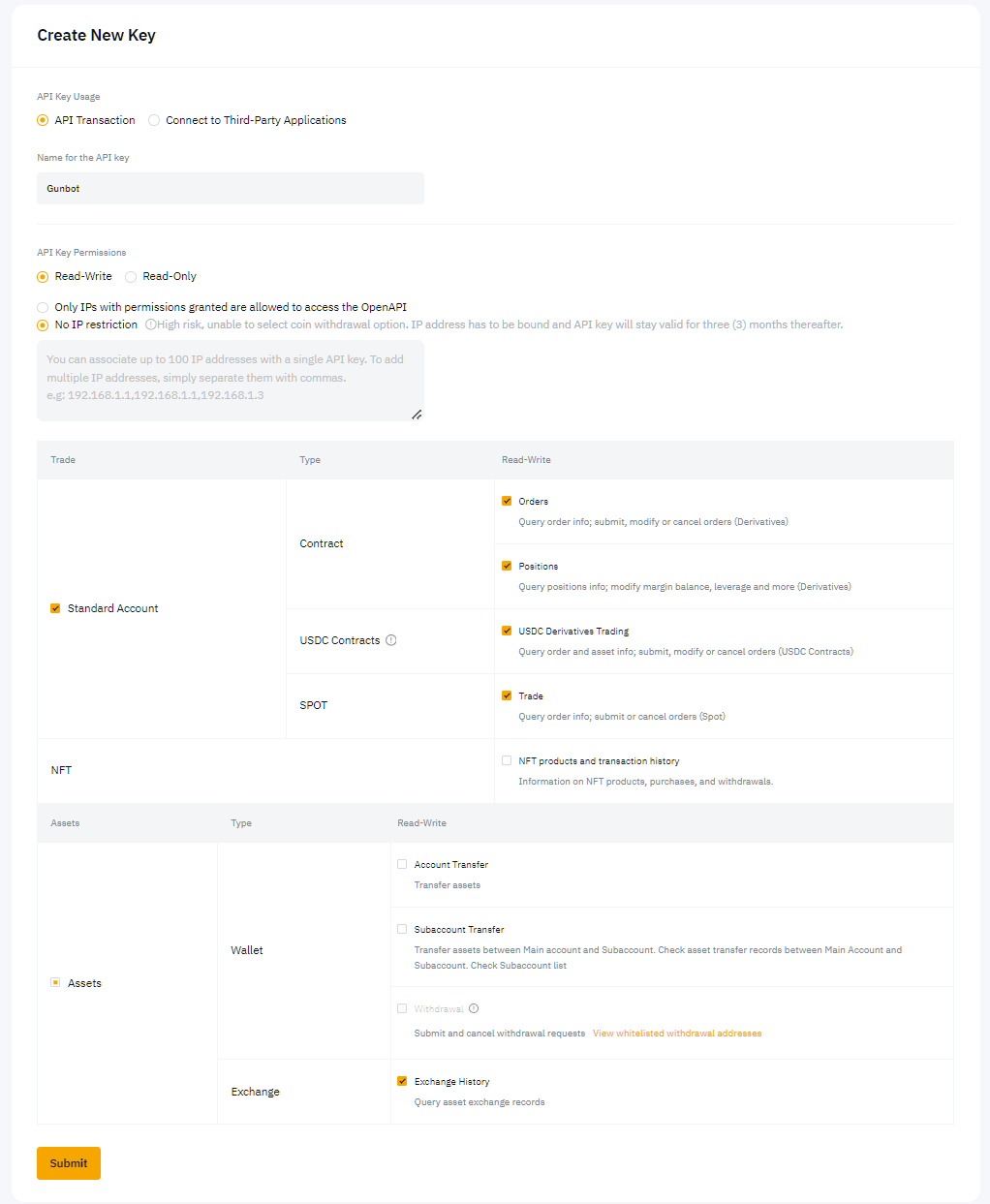The height and width of the screenshot is (1204, 990).
Task: Click the Withdrawal info icon
Action: [474, 1008]
